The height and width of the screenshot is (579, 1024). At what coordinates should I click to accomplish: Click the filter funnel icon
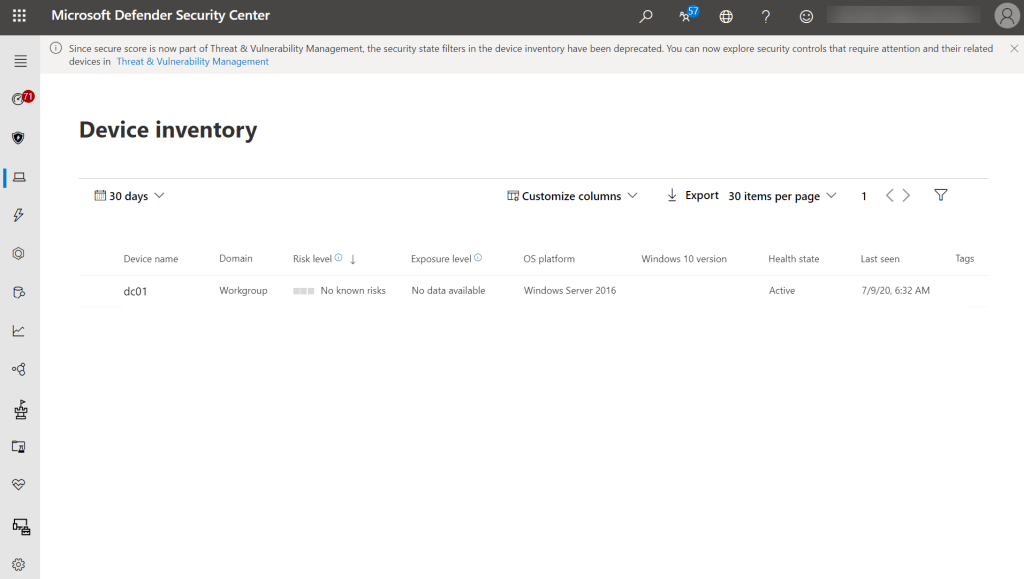tap(940, 195)
